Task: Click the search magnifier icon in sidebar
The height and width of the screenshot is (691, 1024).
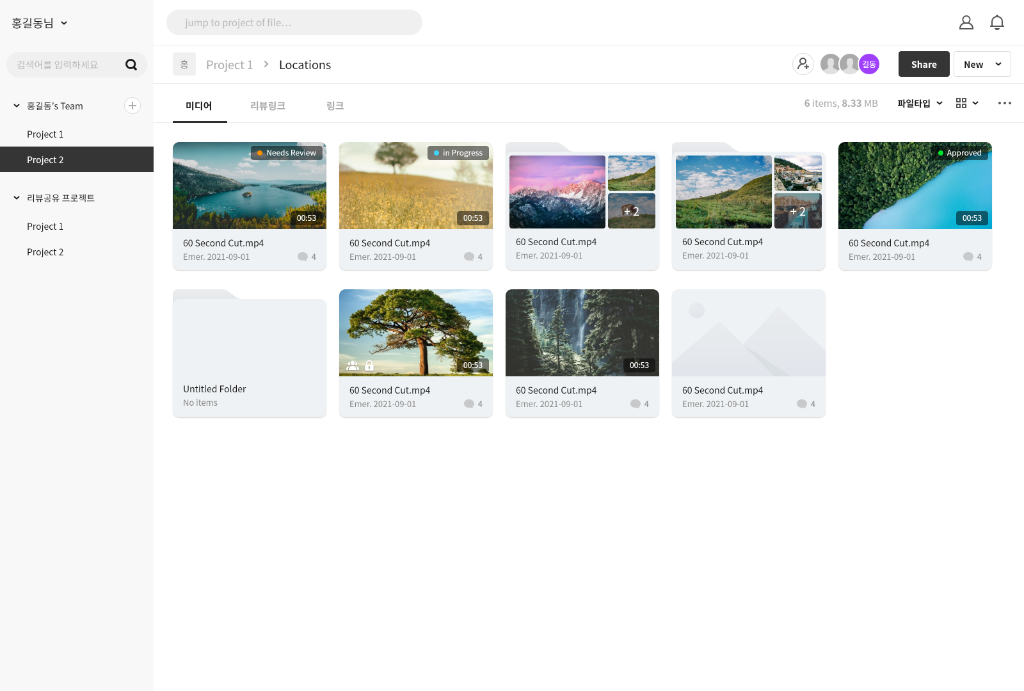Action: pyautogui.click(x=131, y=65)
